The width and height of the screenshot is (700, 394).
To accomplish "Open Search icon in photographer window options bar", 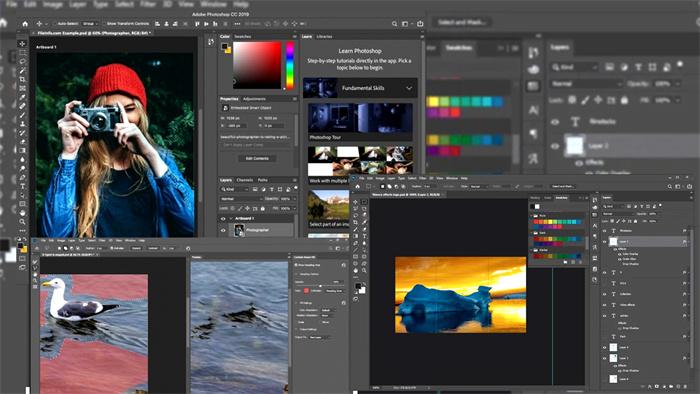I will pos(394,24).
